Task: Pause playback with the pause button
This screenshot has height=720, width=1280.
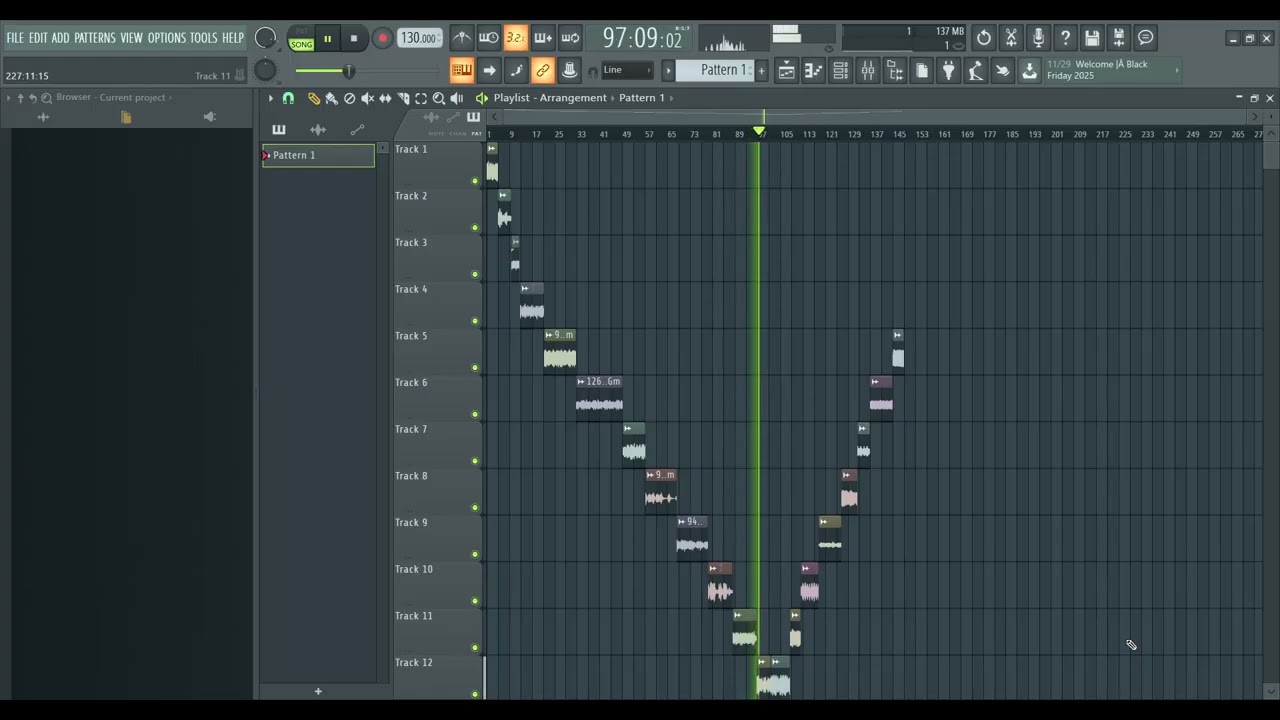Action: click(x=327, y=39)
